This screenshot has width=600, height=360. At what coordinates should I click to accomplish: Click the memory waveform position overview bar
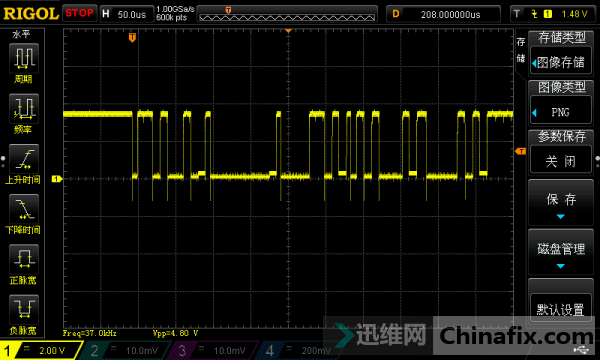pos(287,15)
